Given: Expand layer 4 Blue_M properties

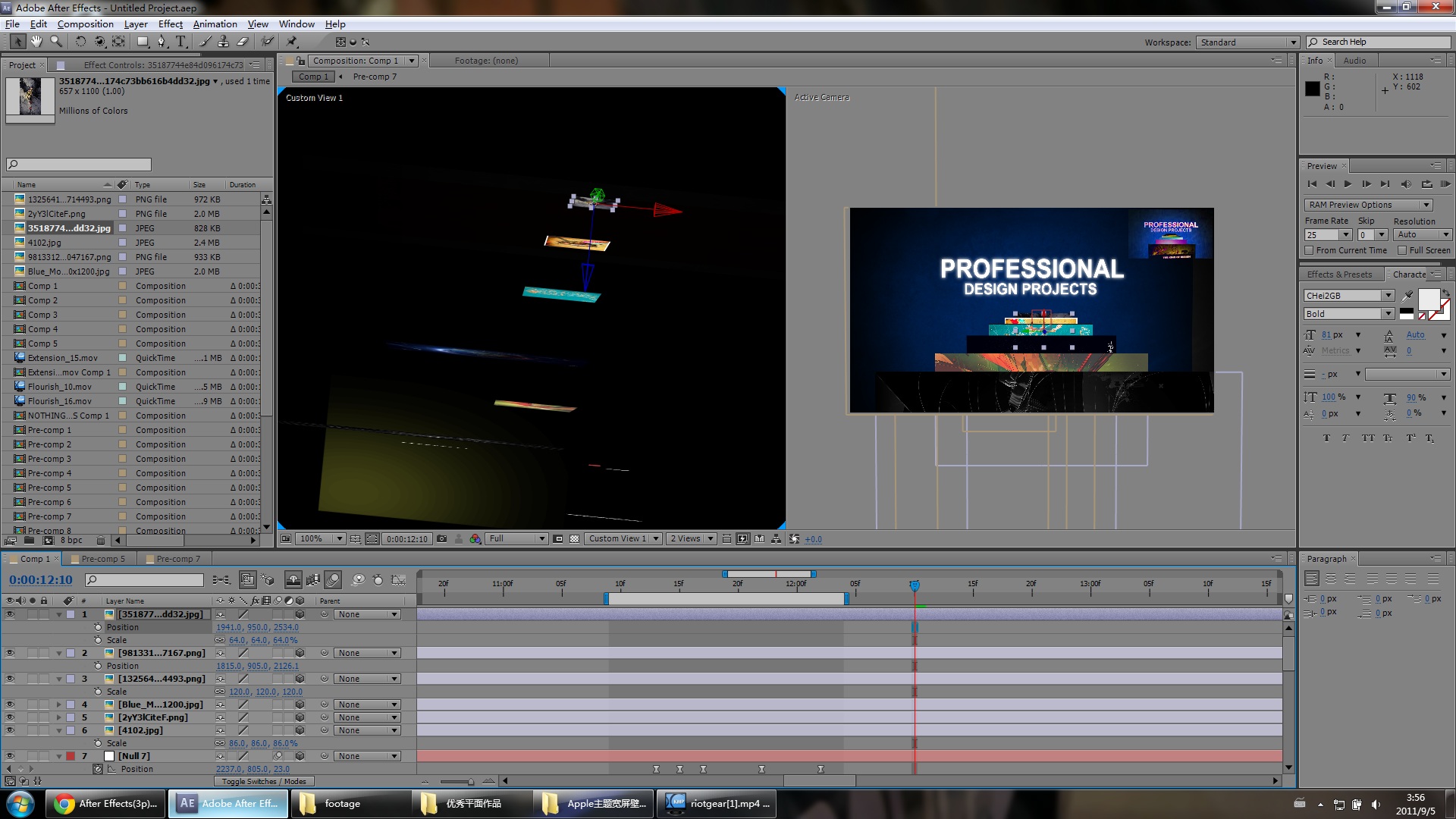Looking at the screenshot, I should [x=58, y=704].
